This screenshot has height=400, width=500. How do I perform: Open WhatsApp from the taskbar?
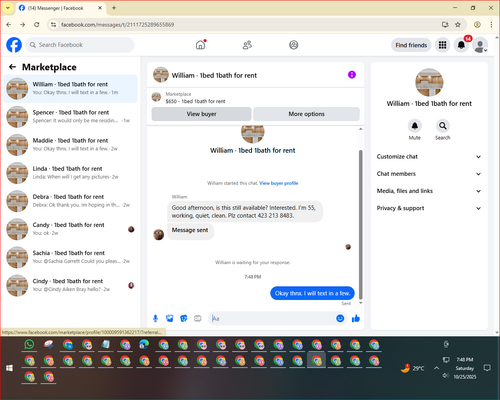click(x=29, y=344)
